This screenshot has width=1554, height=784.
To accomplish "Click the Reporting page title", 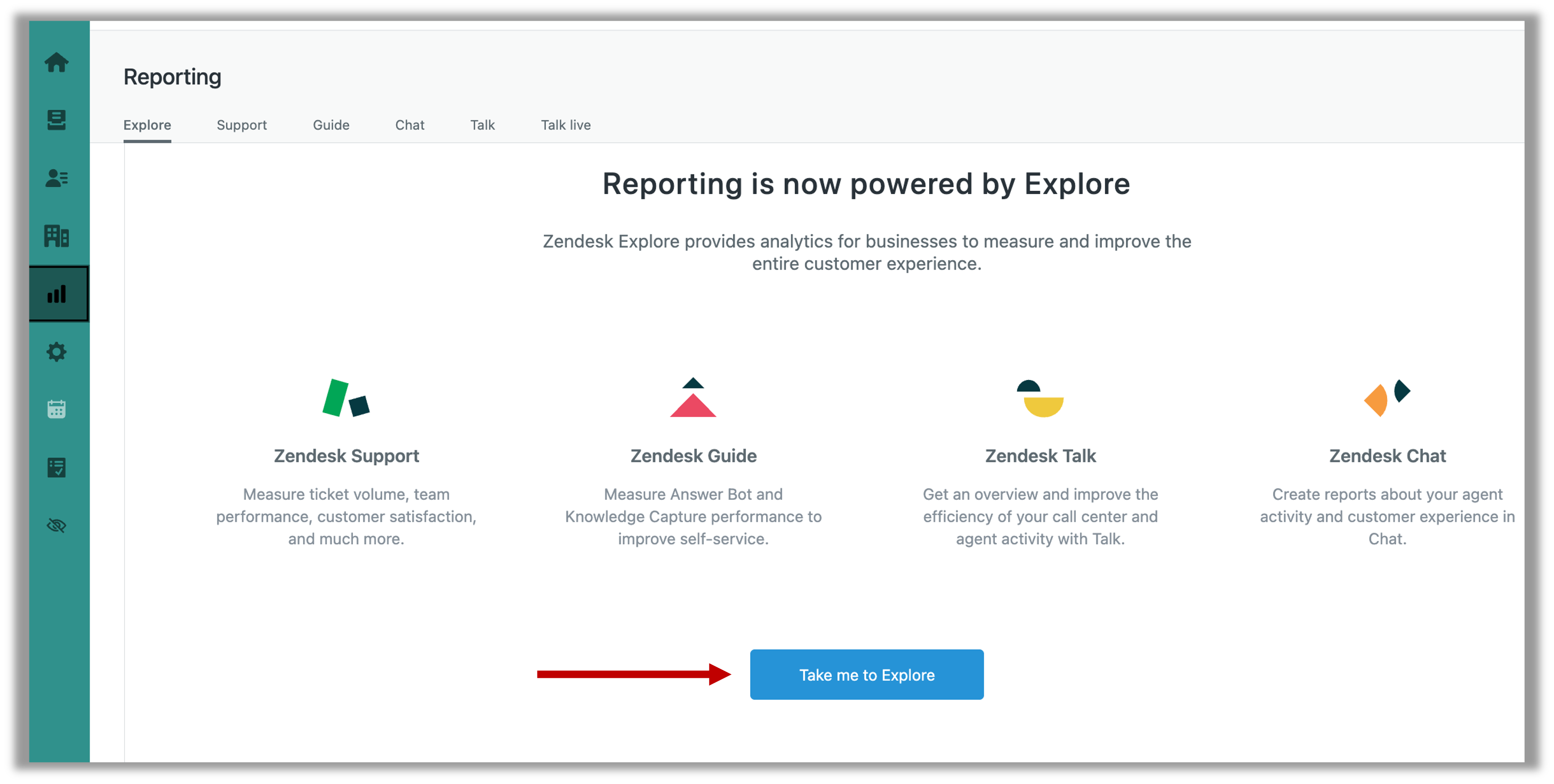I will pos(173,77).
